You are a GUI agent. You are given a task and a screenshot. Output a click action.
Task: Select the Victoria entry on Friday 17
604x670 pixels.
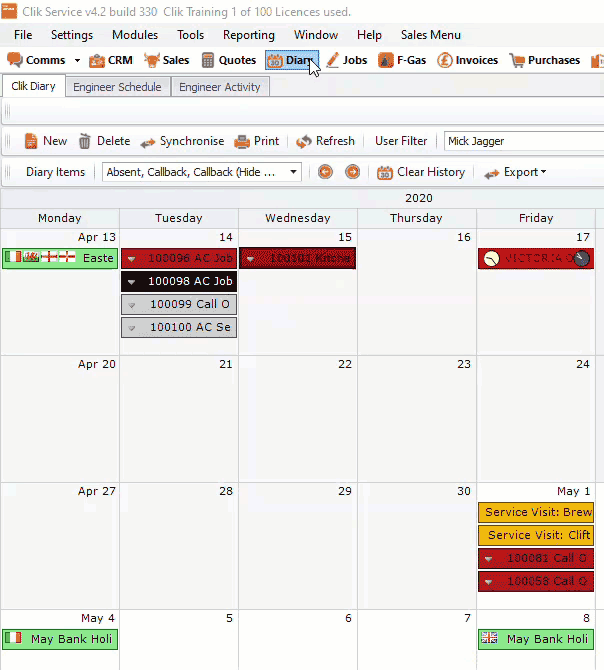[536, 258]
